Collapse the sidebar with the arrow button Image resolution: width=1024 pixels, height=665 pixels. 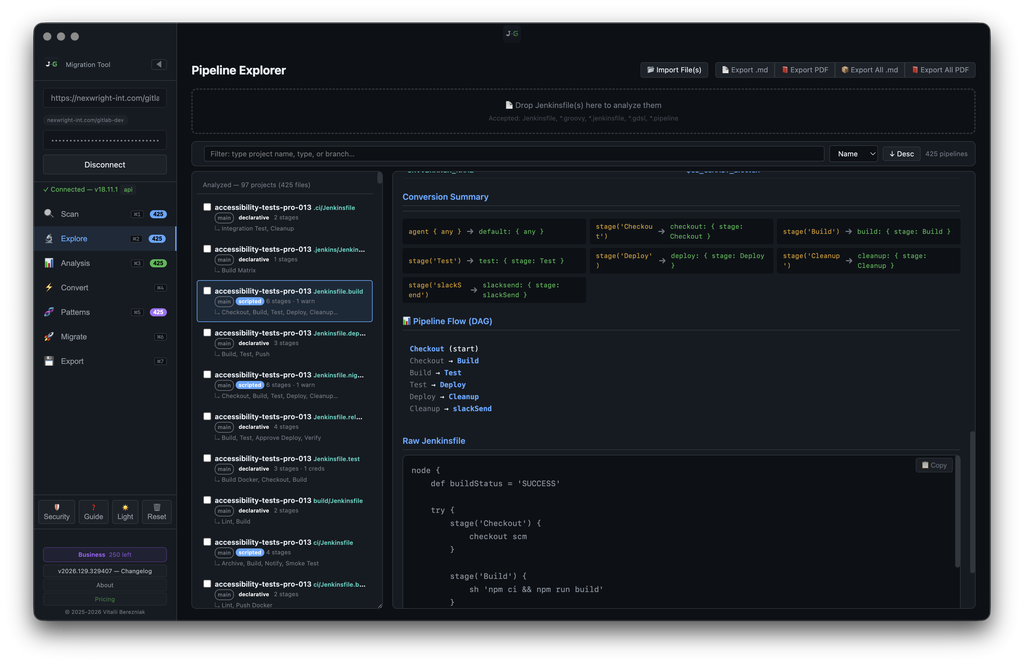click(159, 64)
